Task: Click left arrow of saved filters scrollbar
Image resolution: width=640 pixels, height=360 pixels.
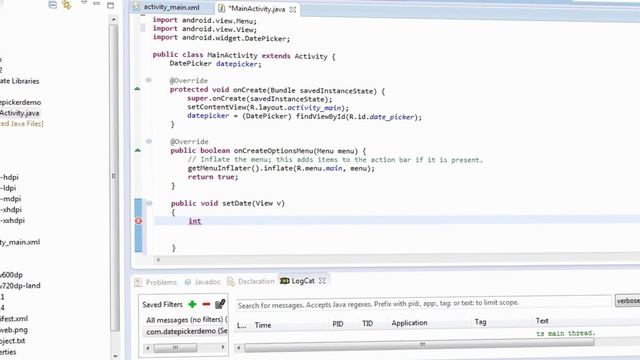Action: coord(148,348)
